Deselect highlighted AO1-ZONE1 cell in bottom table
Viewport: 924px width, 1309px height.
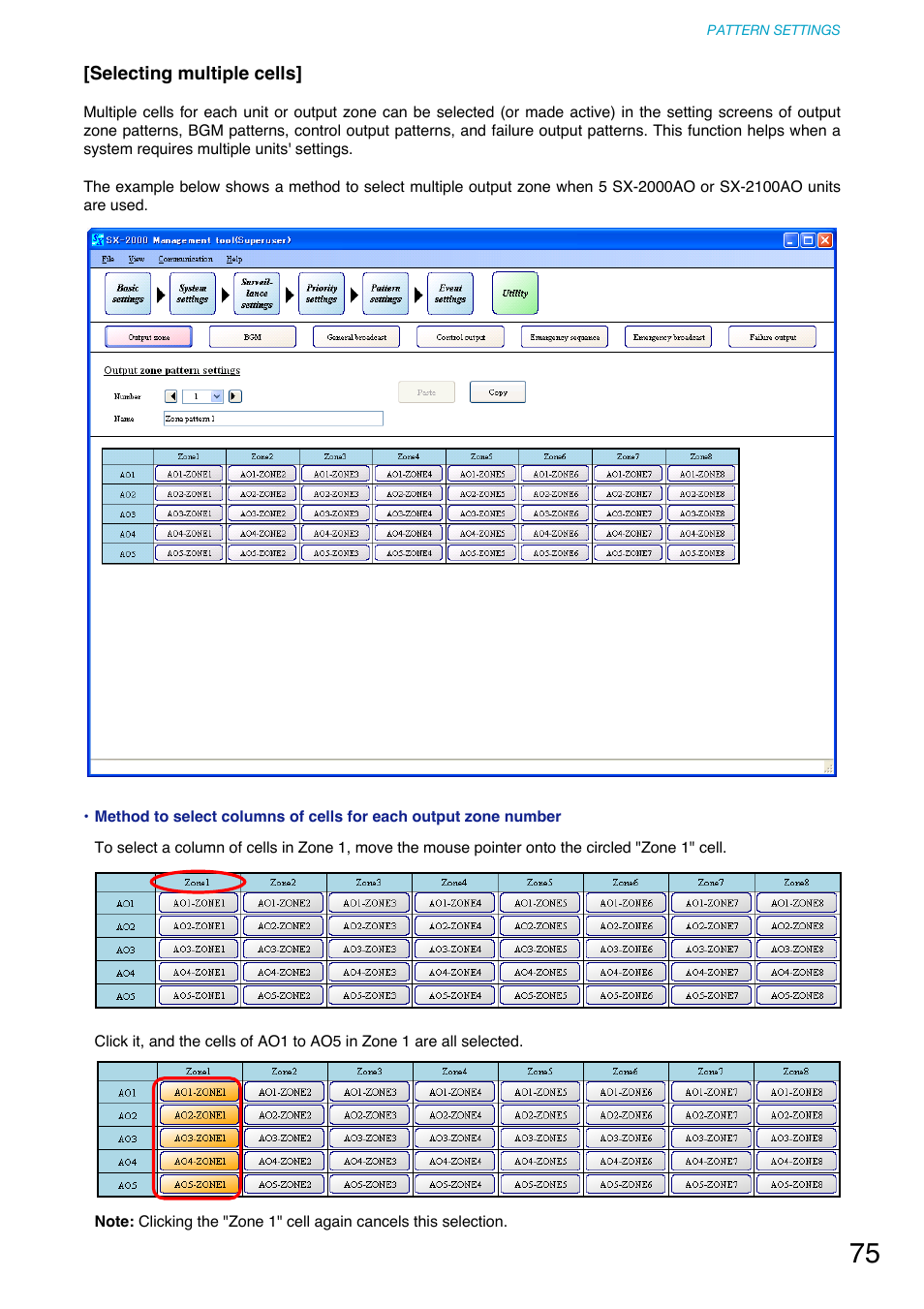(200, 1092)
